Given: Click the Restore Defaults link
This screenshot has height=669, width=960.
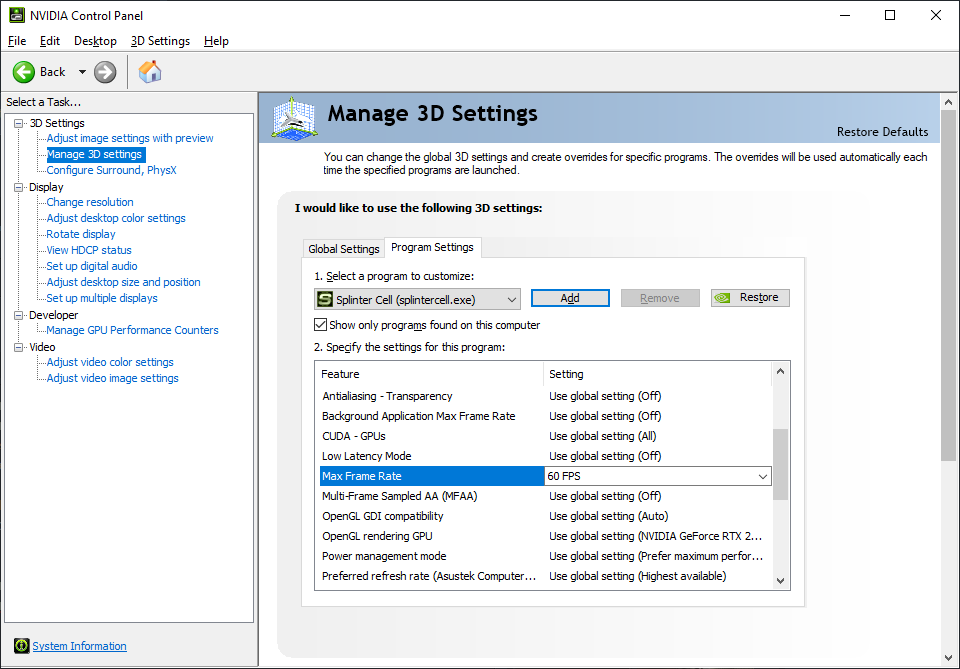Looking at the screenshot, I should pyautogui.click(x=882, y=132).
